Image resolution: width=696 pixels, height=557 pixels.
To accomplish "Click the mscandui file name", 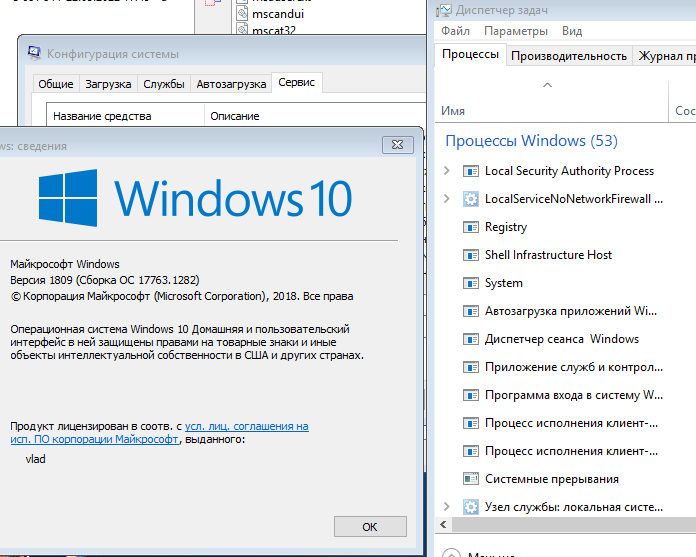I will click(x=278, y=14).
